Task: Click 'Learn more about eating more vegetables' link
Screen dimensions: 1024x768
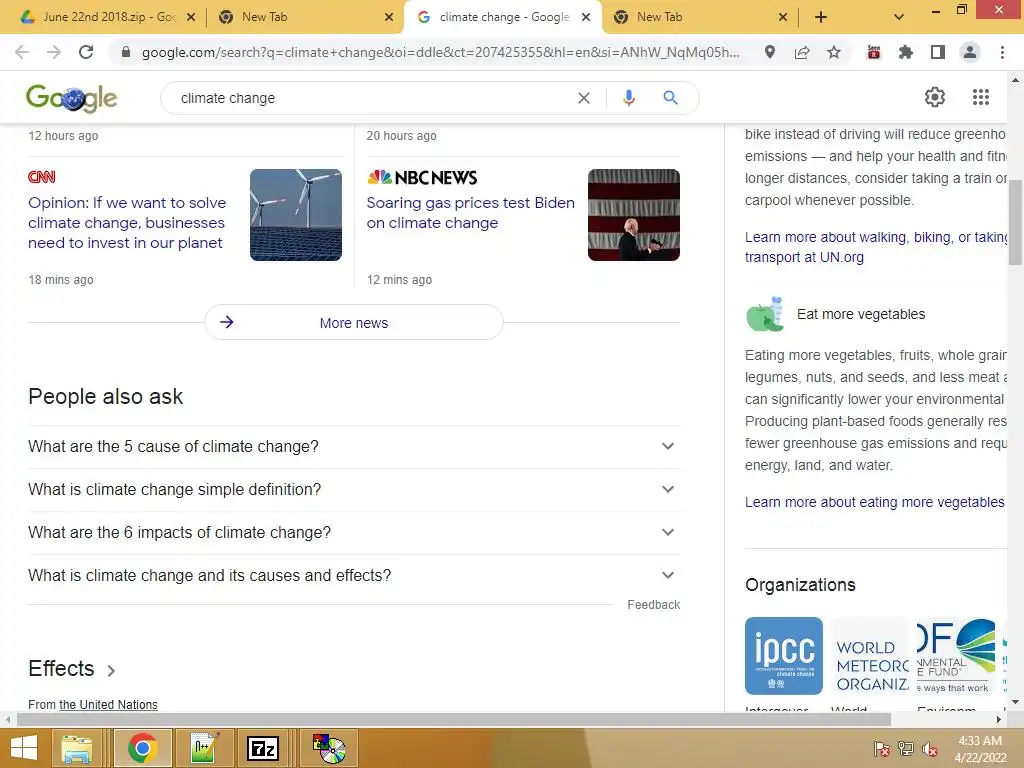Action: coord(874,502)
